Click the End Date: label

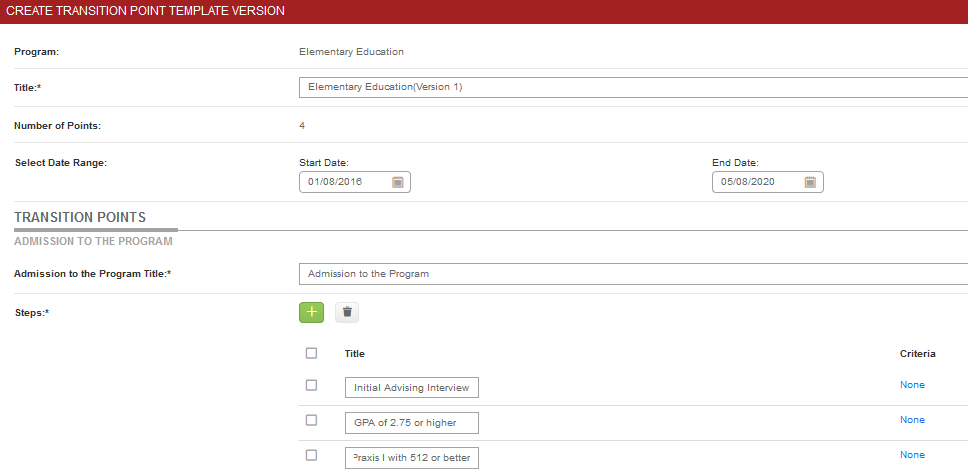[x=735, y=163]
